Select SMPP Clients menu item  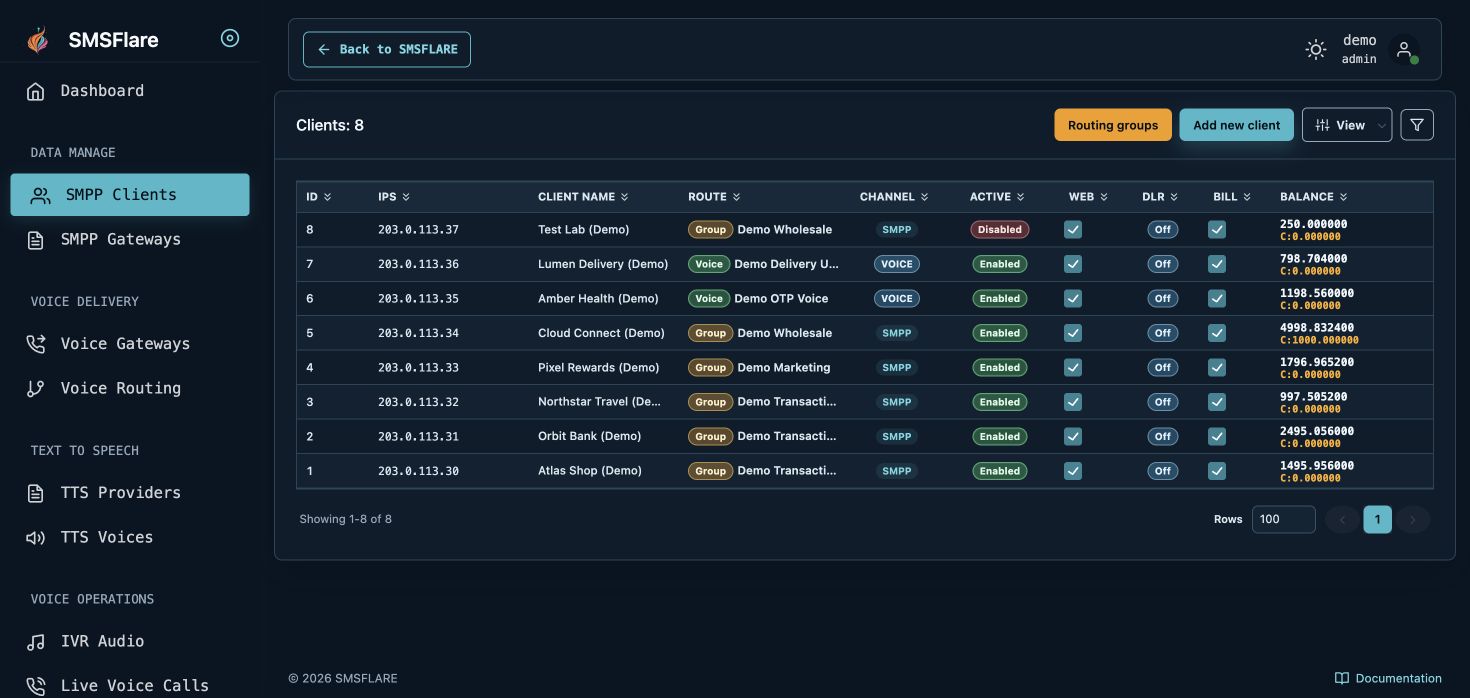pos(130,195)
